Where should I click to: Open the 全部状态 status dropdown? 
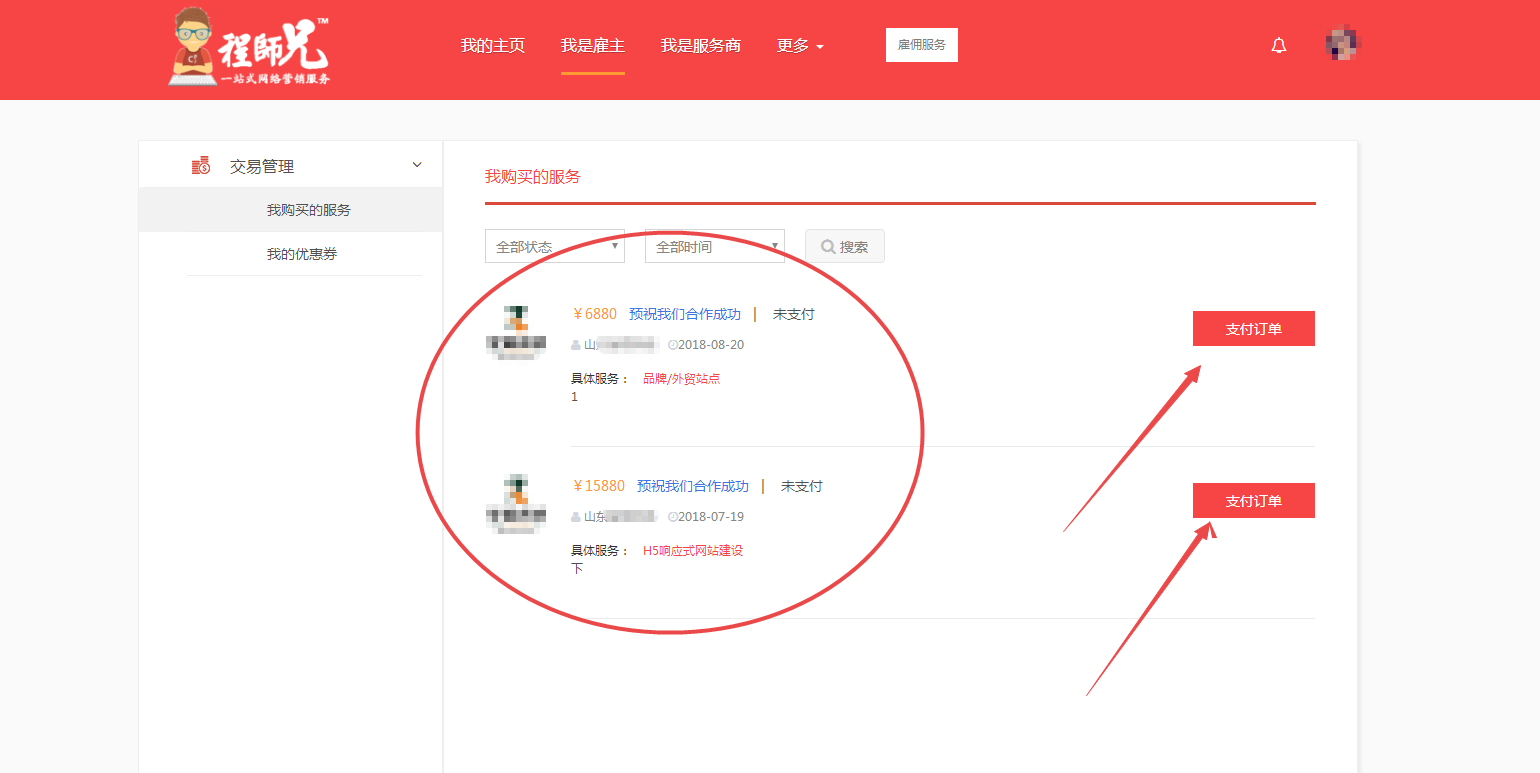click(x=554, y=247)
